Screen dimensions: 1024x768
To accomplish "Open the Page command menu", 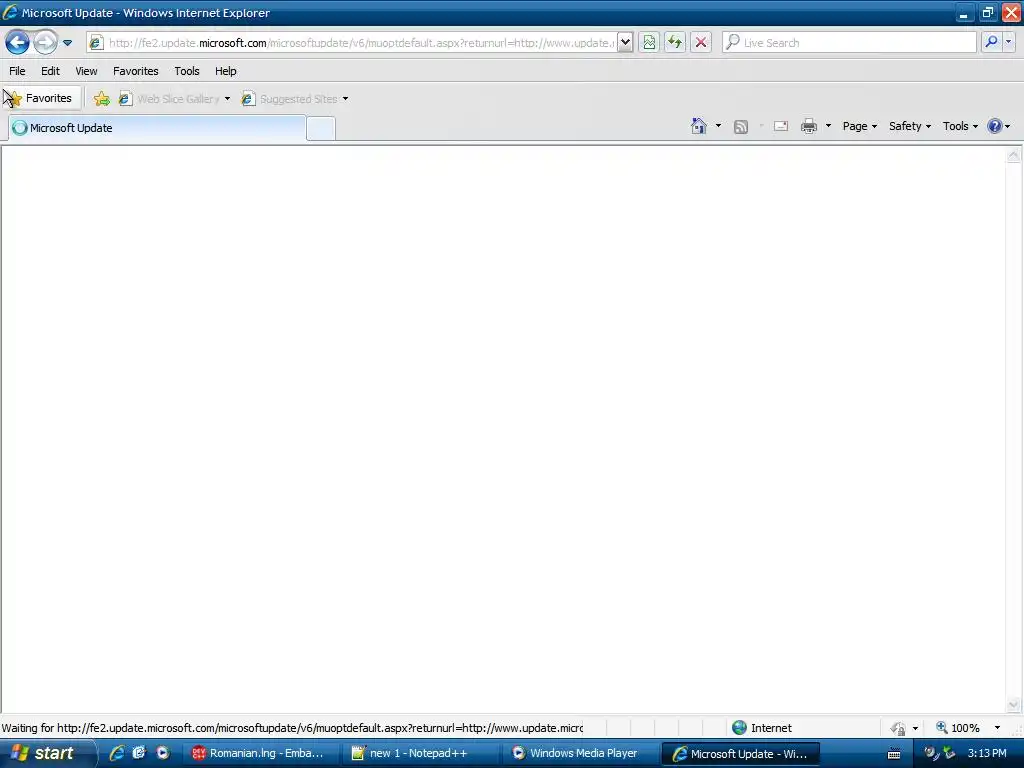I will (x=859, y=126).
